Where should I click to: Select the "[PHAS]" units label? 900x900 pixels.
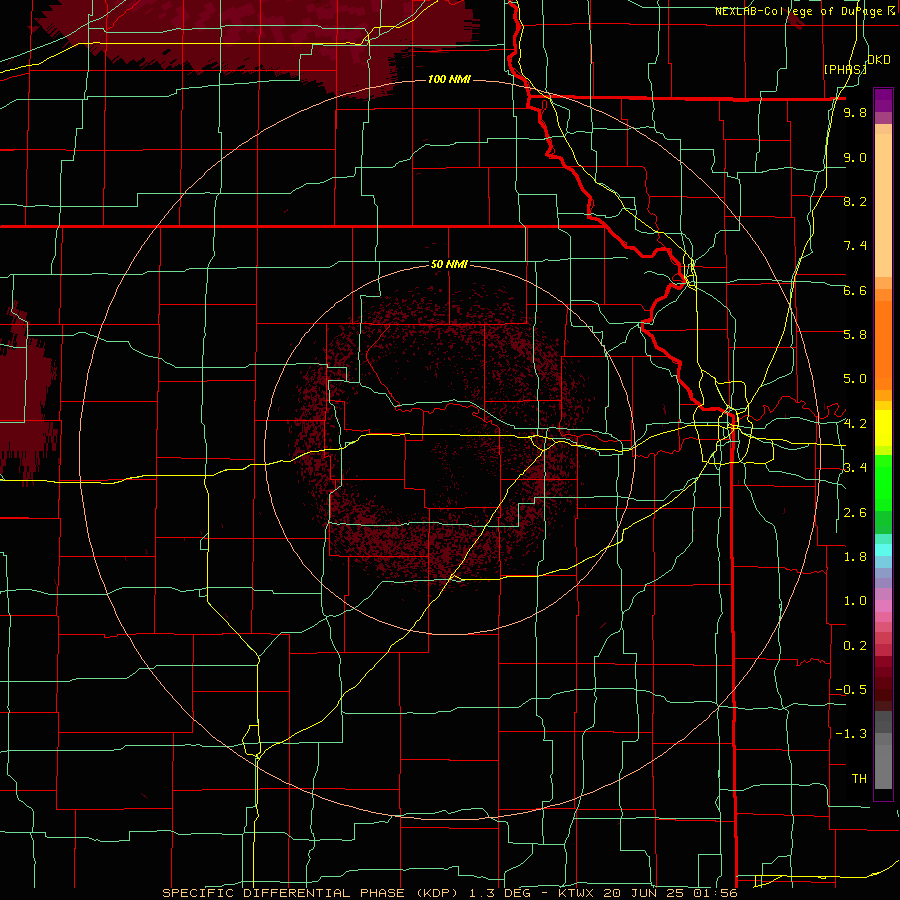[845, 69]
